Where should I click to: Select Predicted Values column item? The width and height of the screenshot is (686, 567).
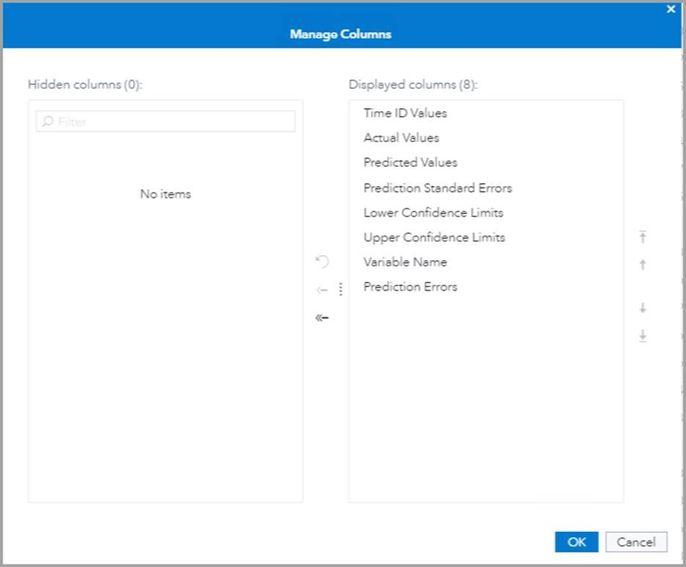(410, 162)
